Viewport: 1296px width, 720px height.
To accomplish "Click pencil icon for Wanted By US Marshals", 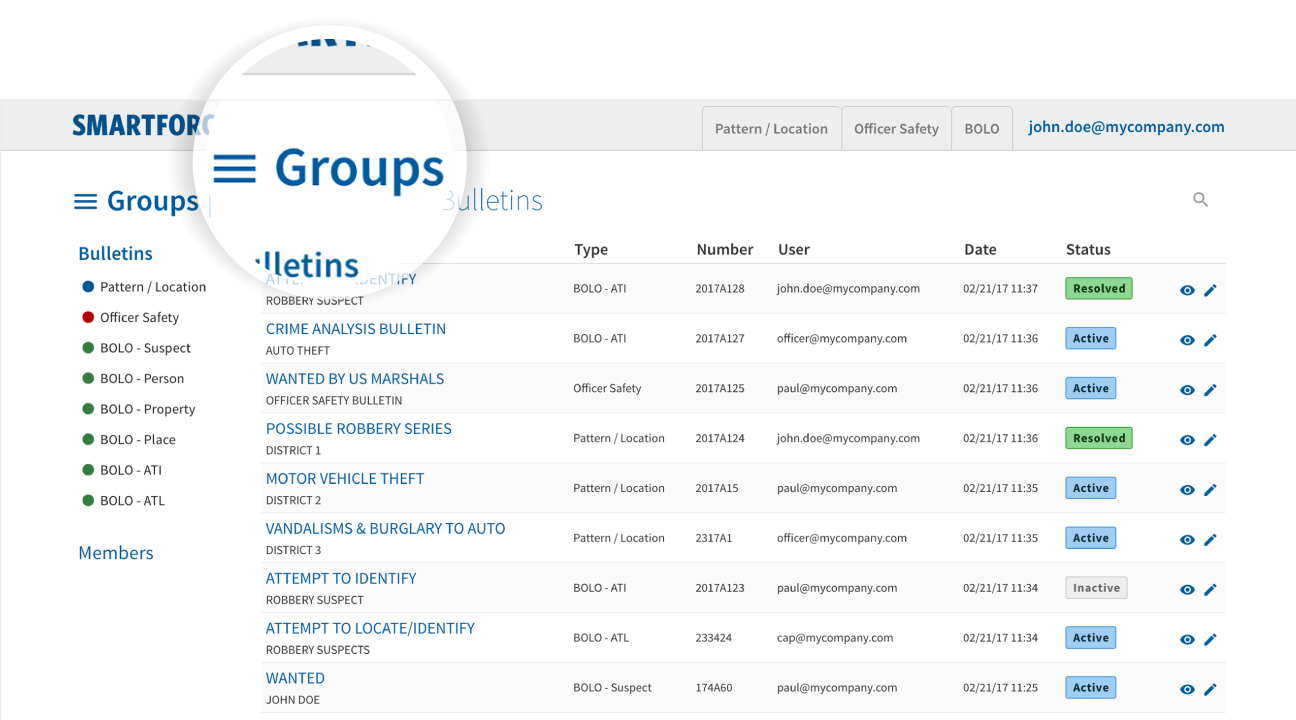I will point(1210,390).
